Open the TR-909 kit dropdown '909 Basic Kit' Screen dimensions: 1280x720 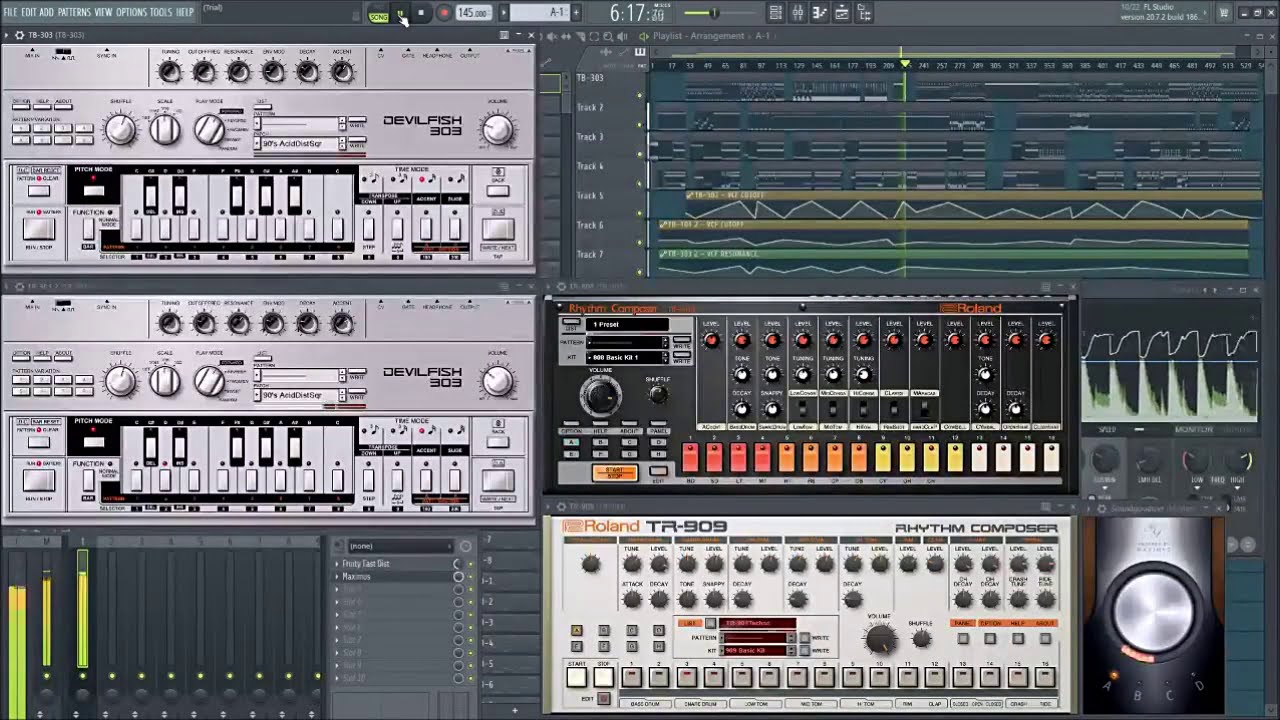coord(757,651)
